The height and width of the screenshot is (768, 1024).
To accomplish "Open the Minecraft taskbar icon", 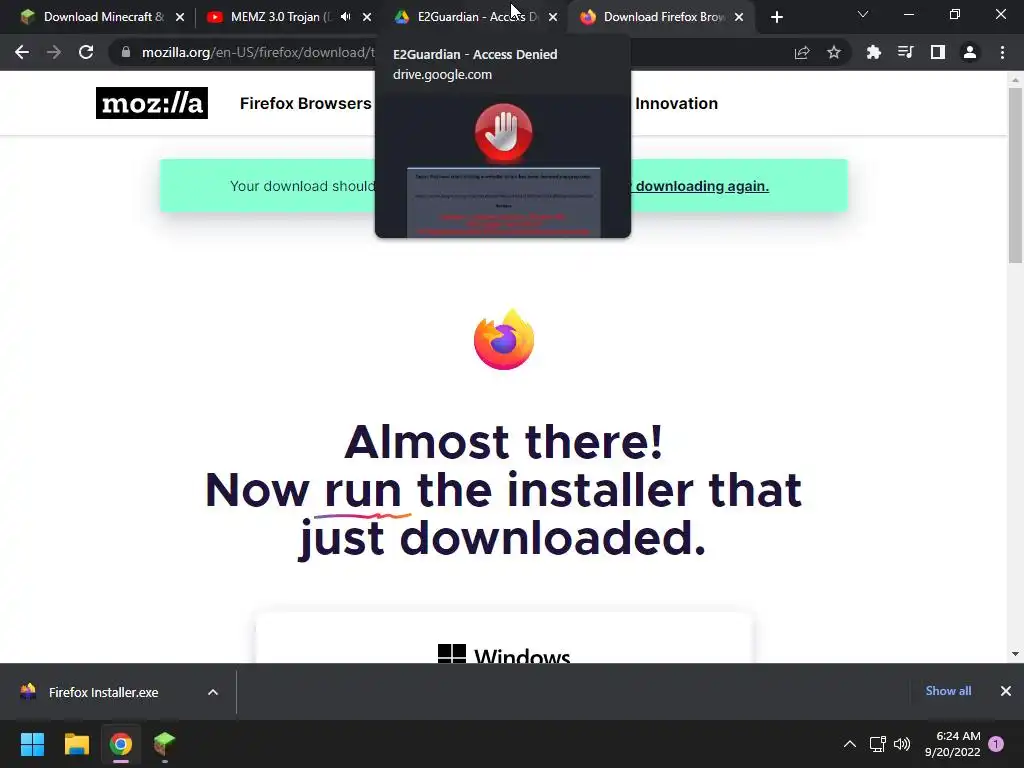I will [x=165, y=744].
